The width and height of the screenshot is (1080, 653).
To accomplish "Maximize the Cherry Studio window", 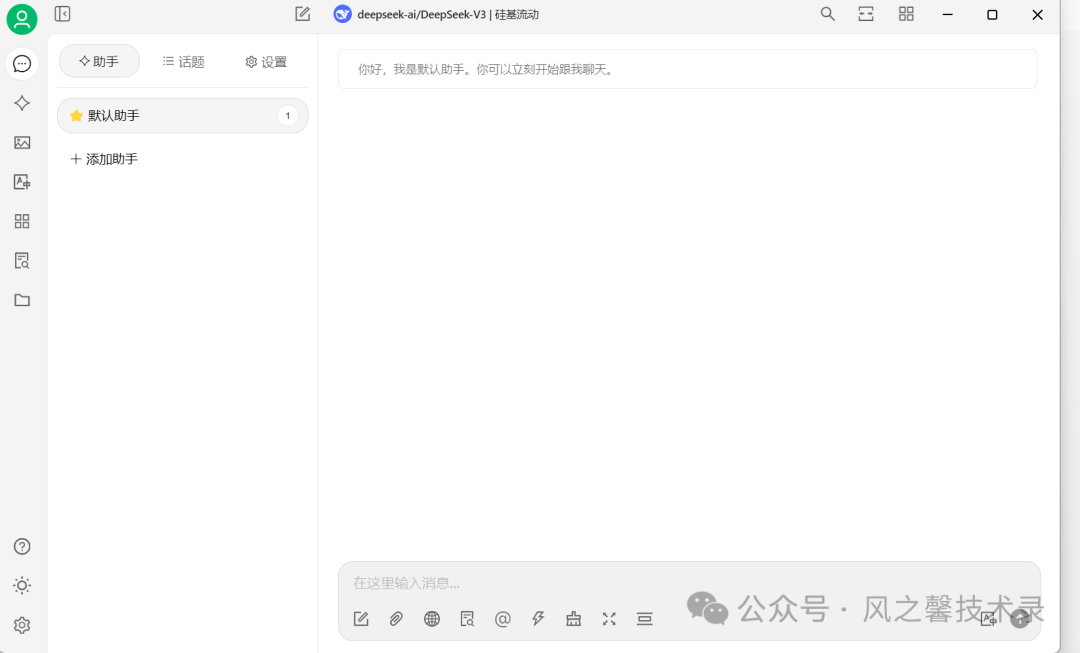I will click(x=993, y=14).
